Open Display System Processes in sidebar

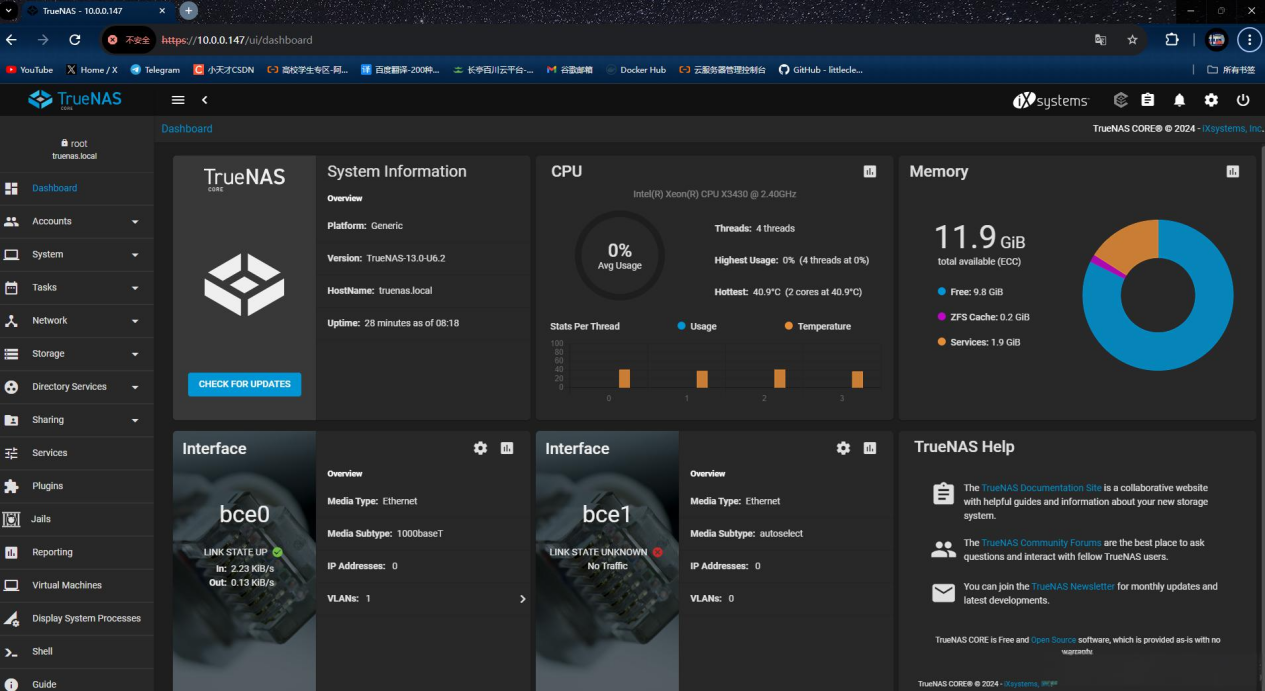76,618
